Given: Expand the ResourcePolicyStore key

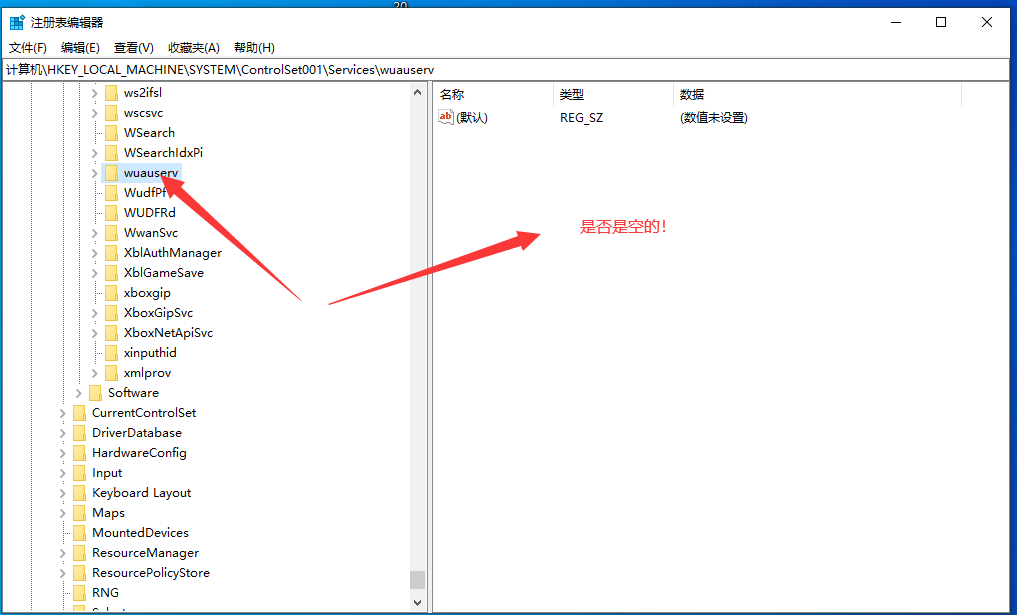Looking at the screenshot, I should (63, 573).
